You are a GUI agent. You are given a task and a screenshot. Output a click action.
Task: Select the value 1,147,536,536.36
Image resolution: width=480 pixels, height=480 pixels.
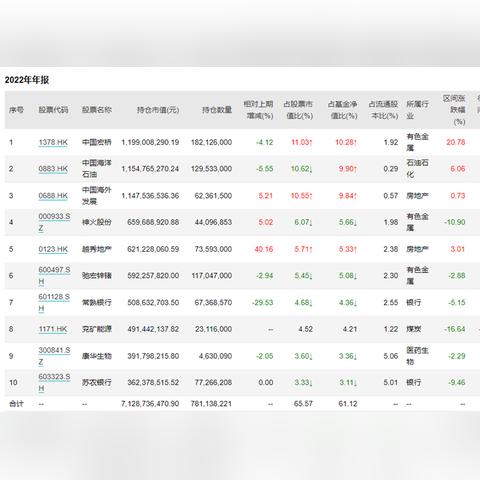[x=150, y=196]
